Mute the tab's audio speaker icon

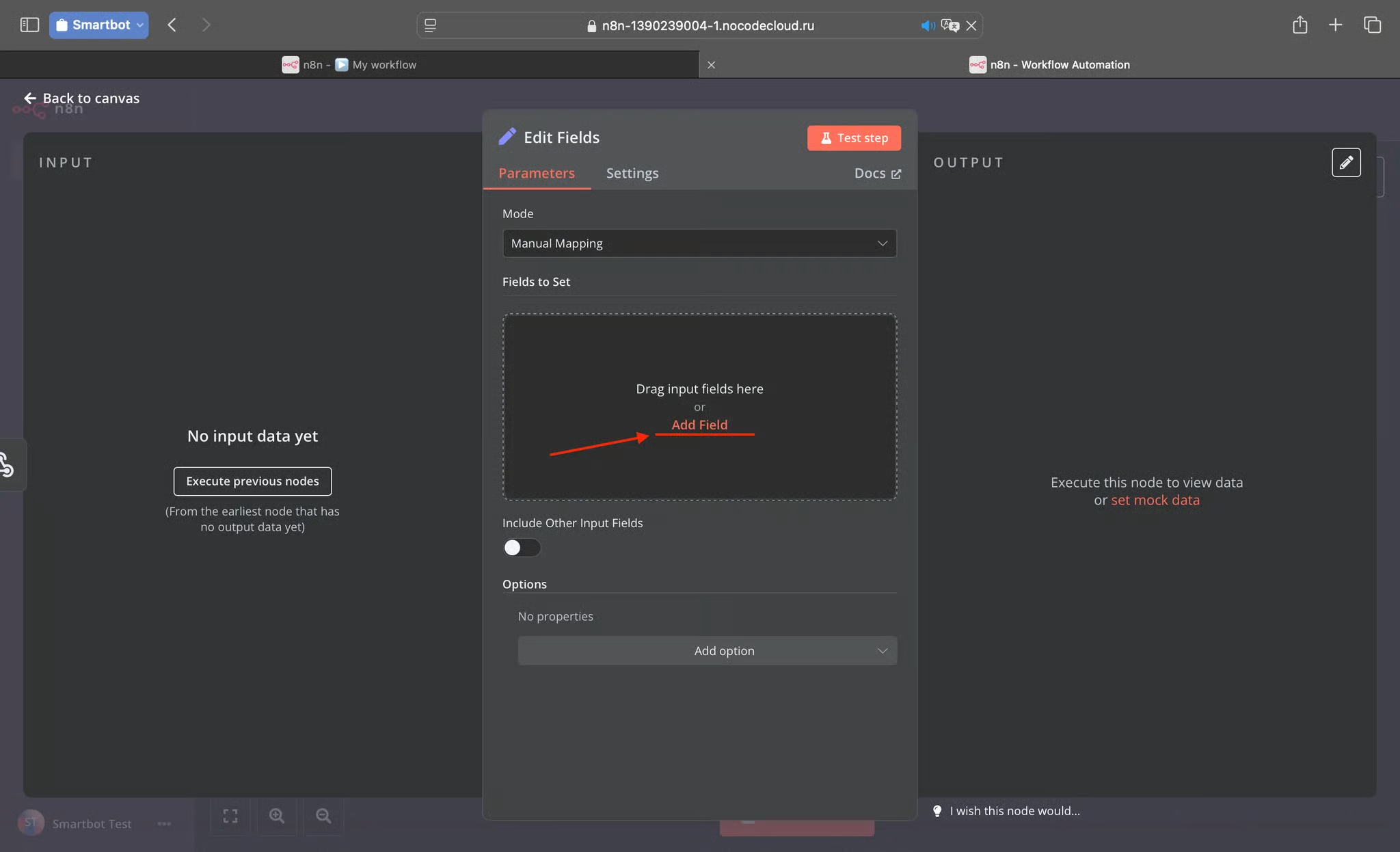point(928,25)
